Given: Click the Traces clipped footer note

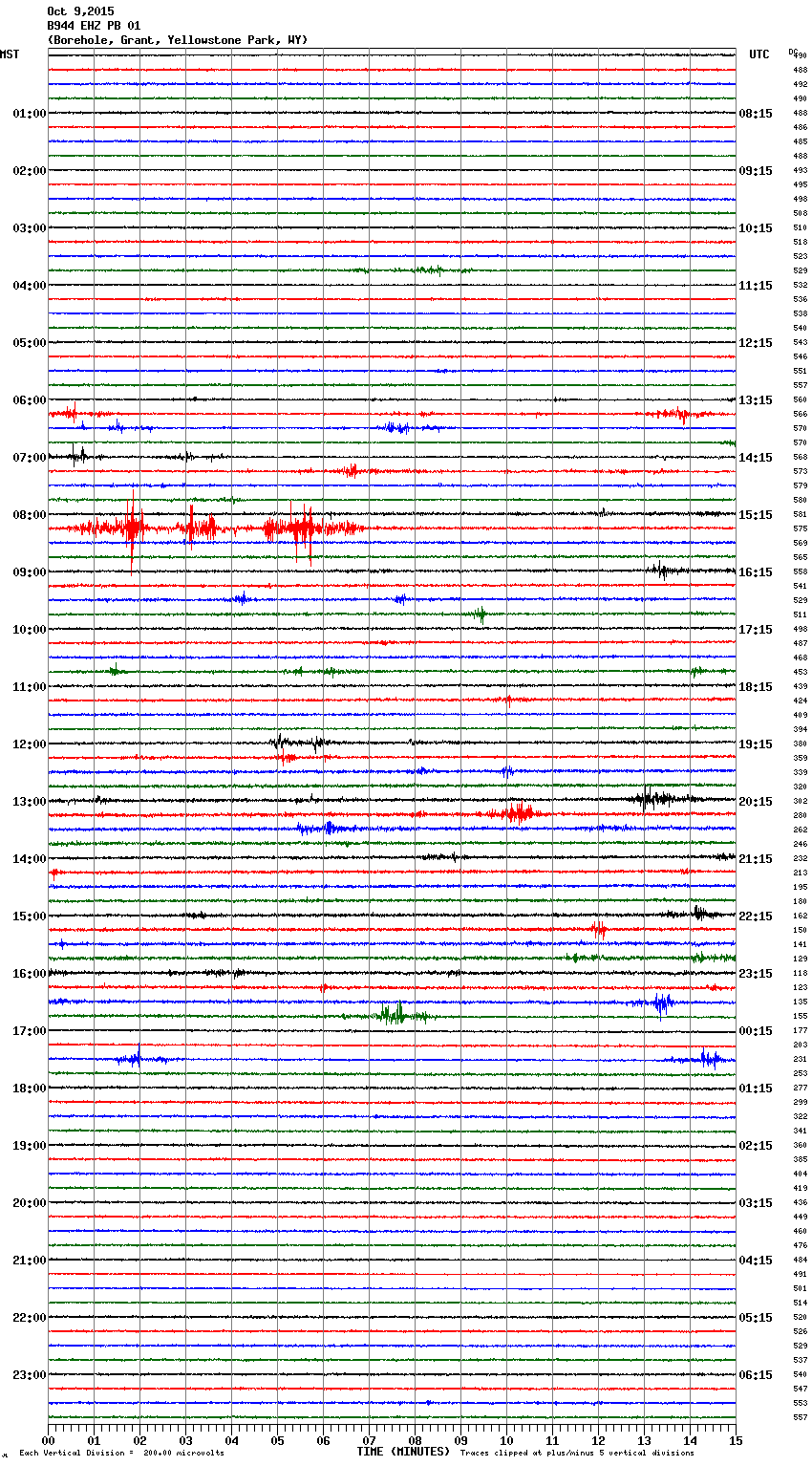Looking at the screenshot, I should pyautogui.click(x=577, y=1453).
